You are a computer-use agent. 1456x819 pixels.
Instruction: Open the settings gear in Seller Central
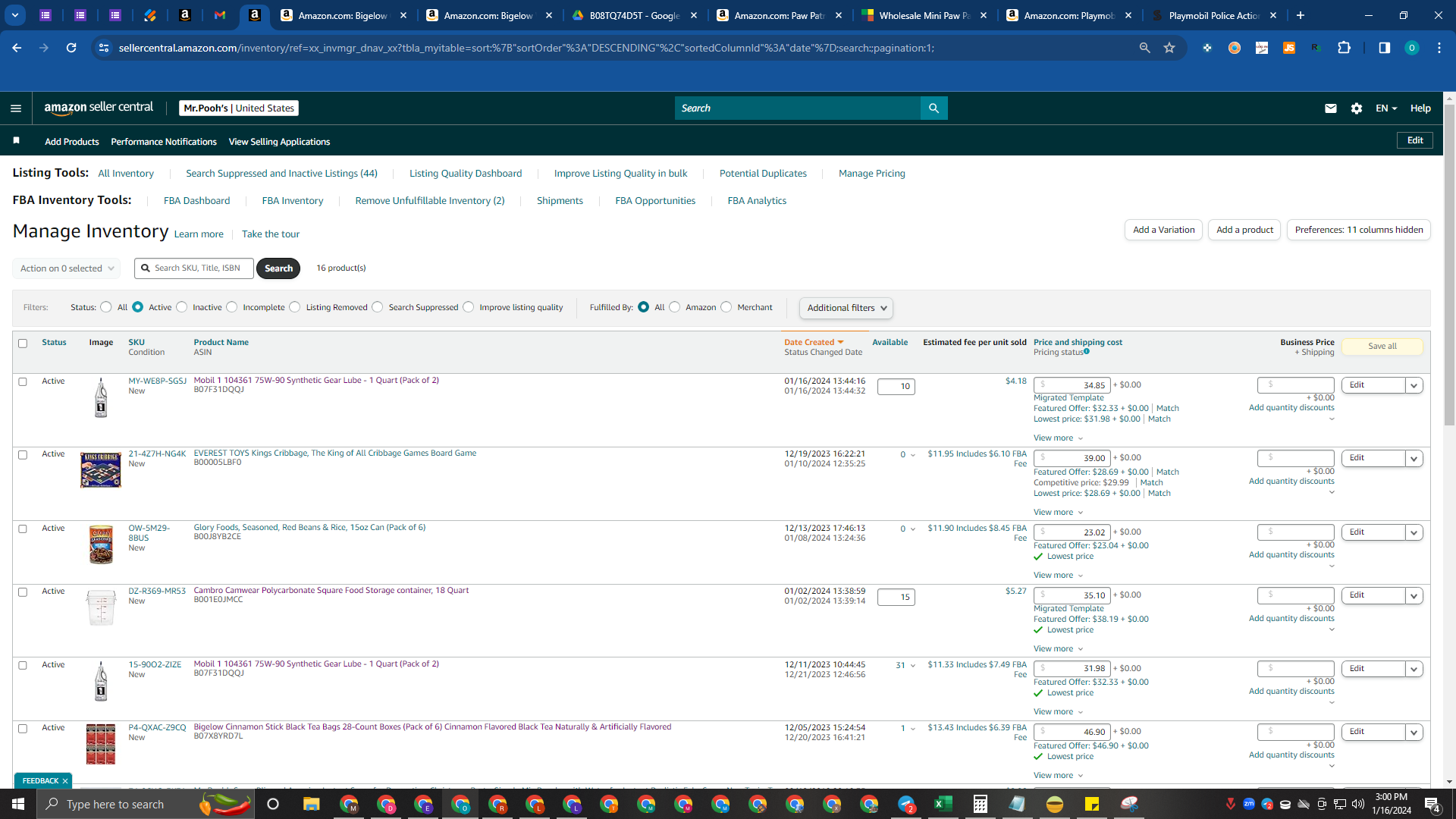[1357, 108]
